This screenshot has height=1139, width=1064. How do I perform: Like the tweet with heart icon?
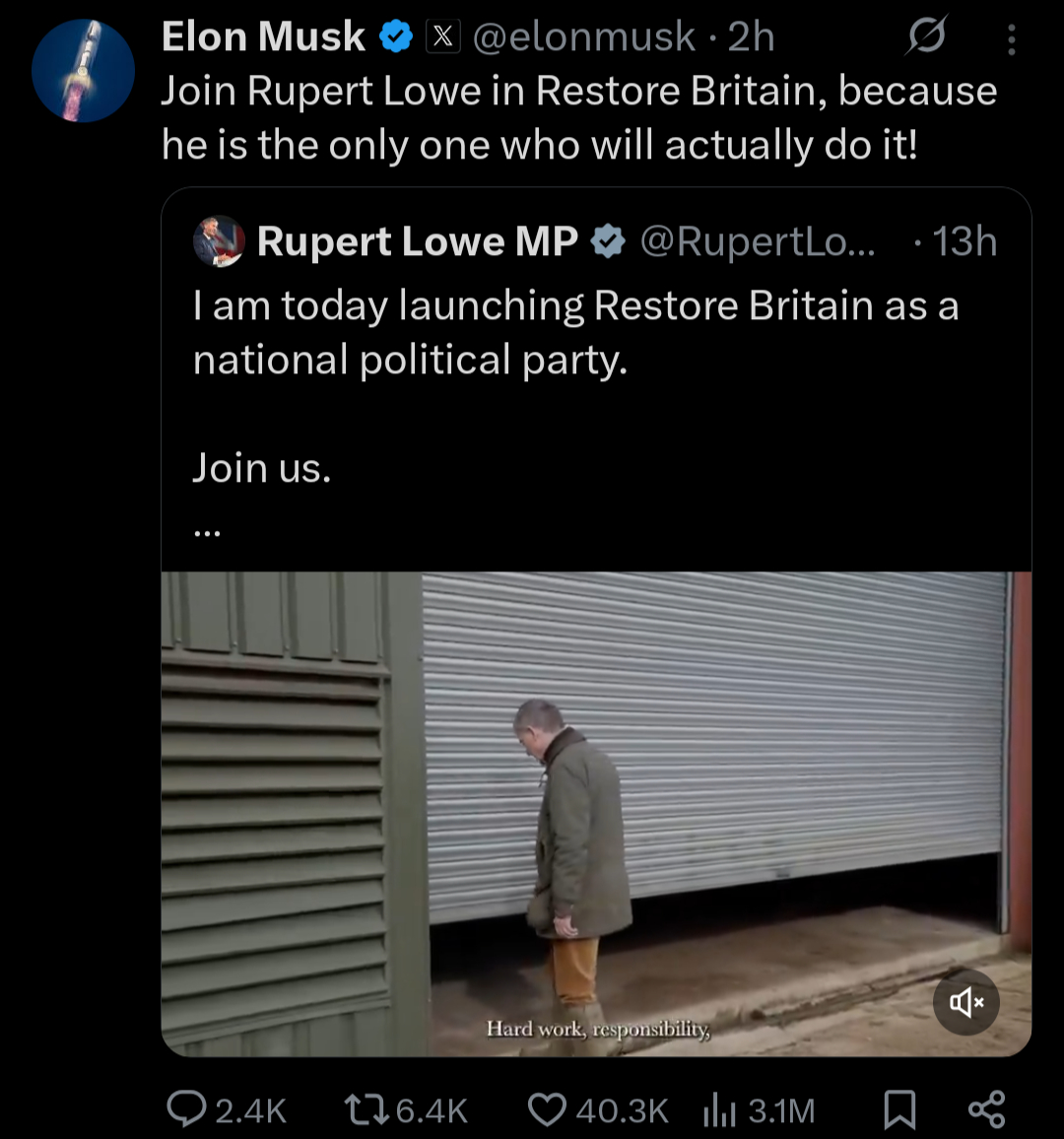coord(547,1109)
